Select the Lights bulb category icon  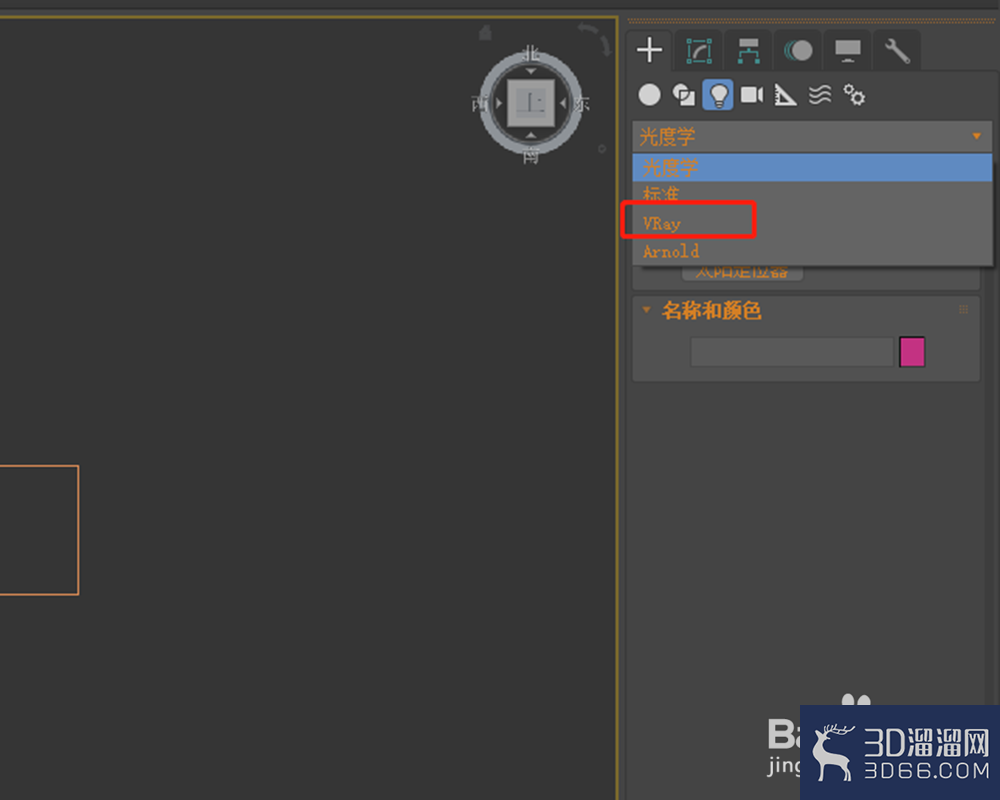click(718, 95)
